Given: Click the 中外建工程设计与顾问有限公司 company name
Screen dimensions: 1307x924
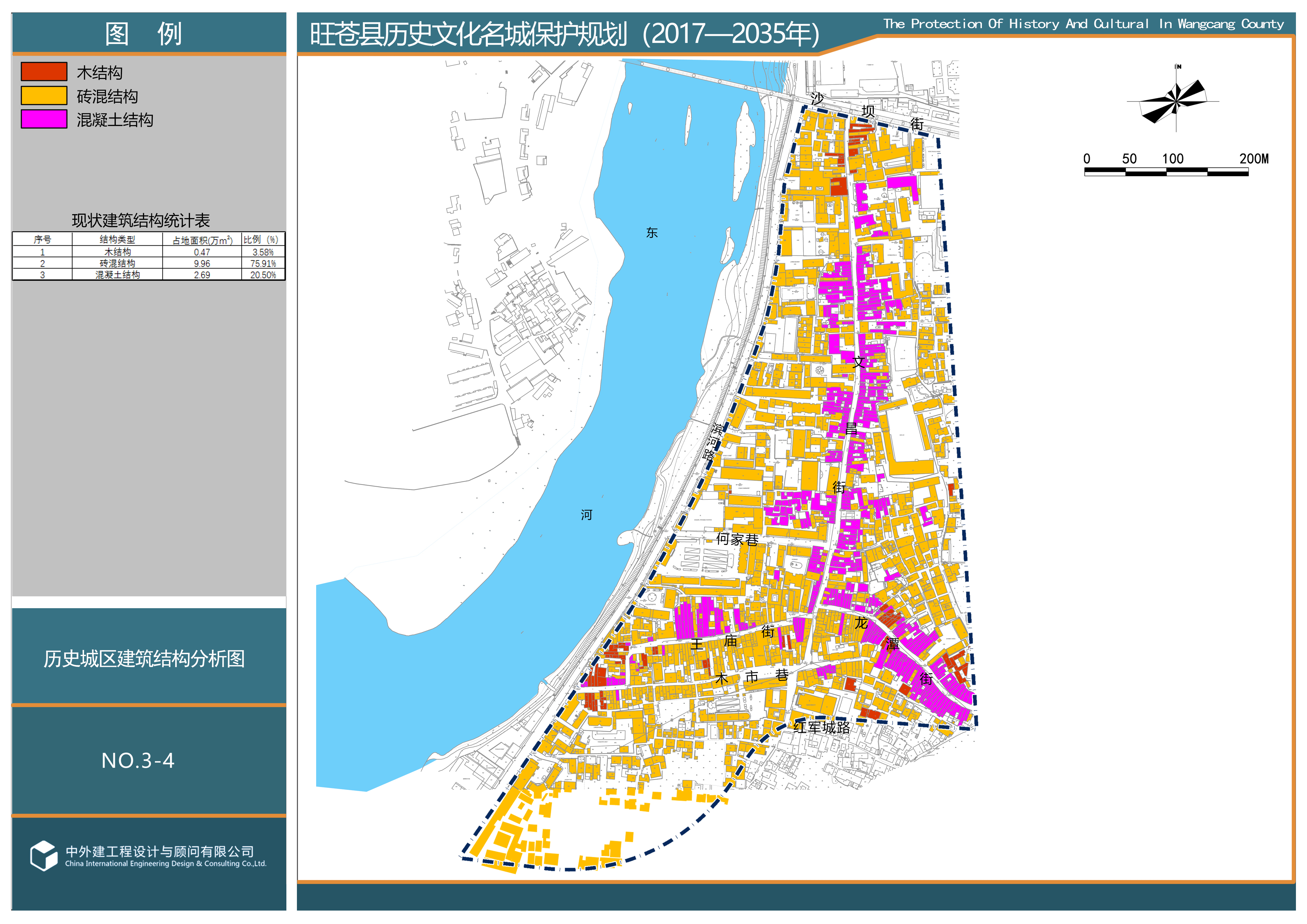Looking at the screenshot, I should (160, 851).
